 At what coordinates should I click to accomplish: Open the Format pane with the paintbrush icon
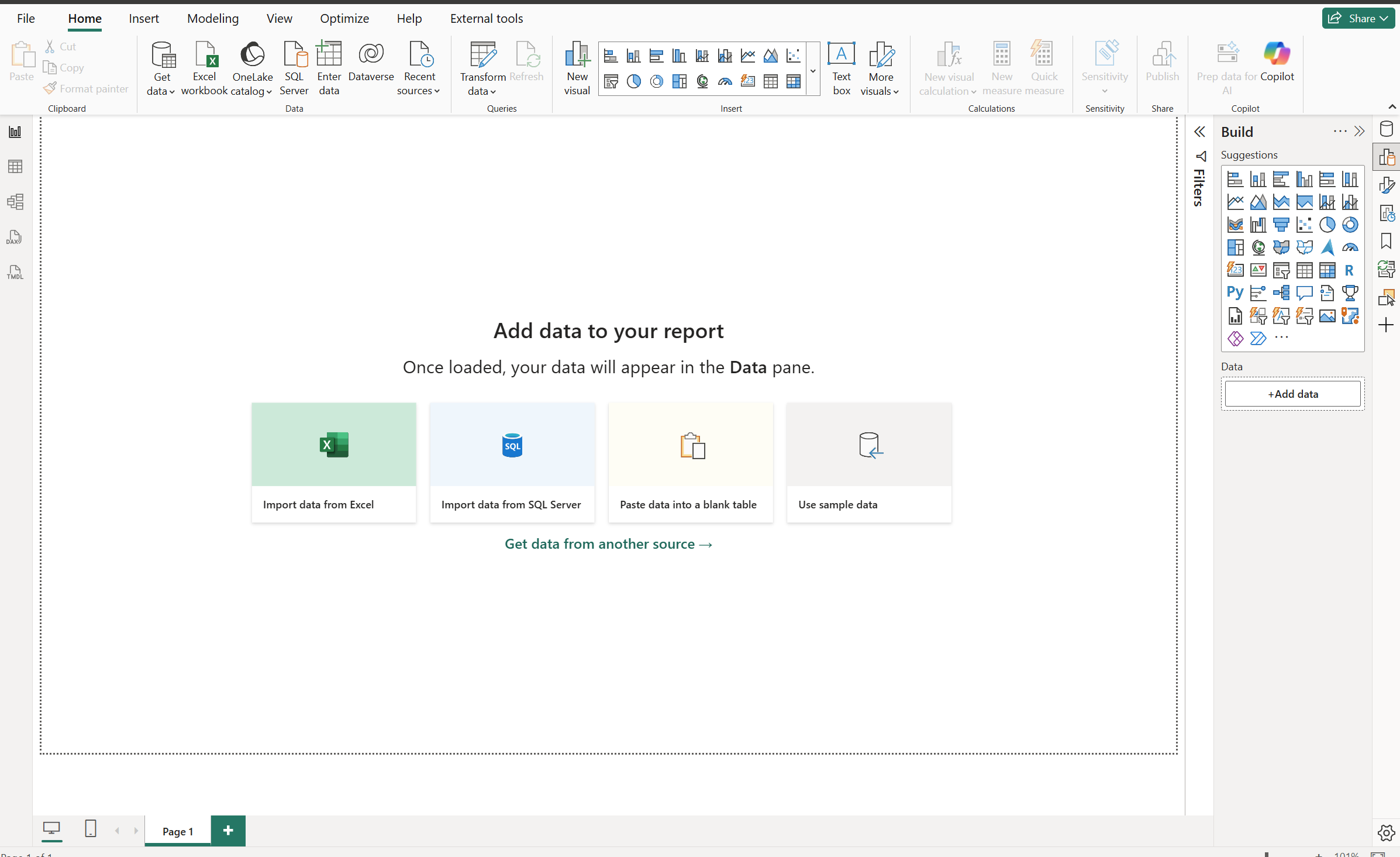point(1387,184)
